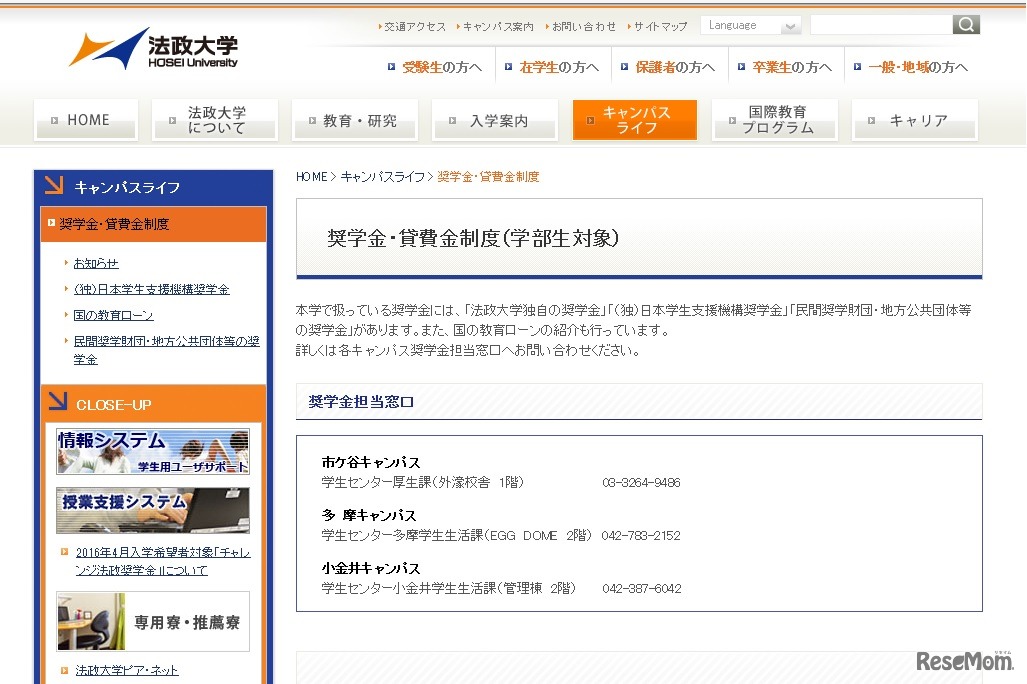Click the 法政大学ピア・ネット link
The height and width of the screenshot is (684, 1027).
(x=124, y=670)
